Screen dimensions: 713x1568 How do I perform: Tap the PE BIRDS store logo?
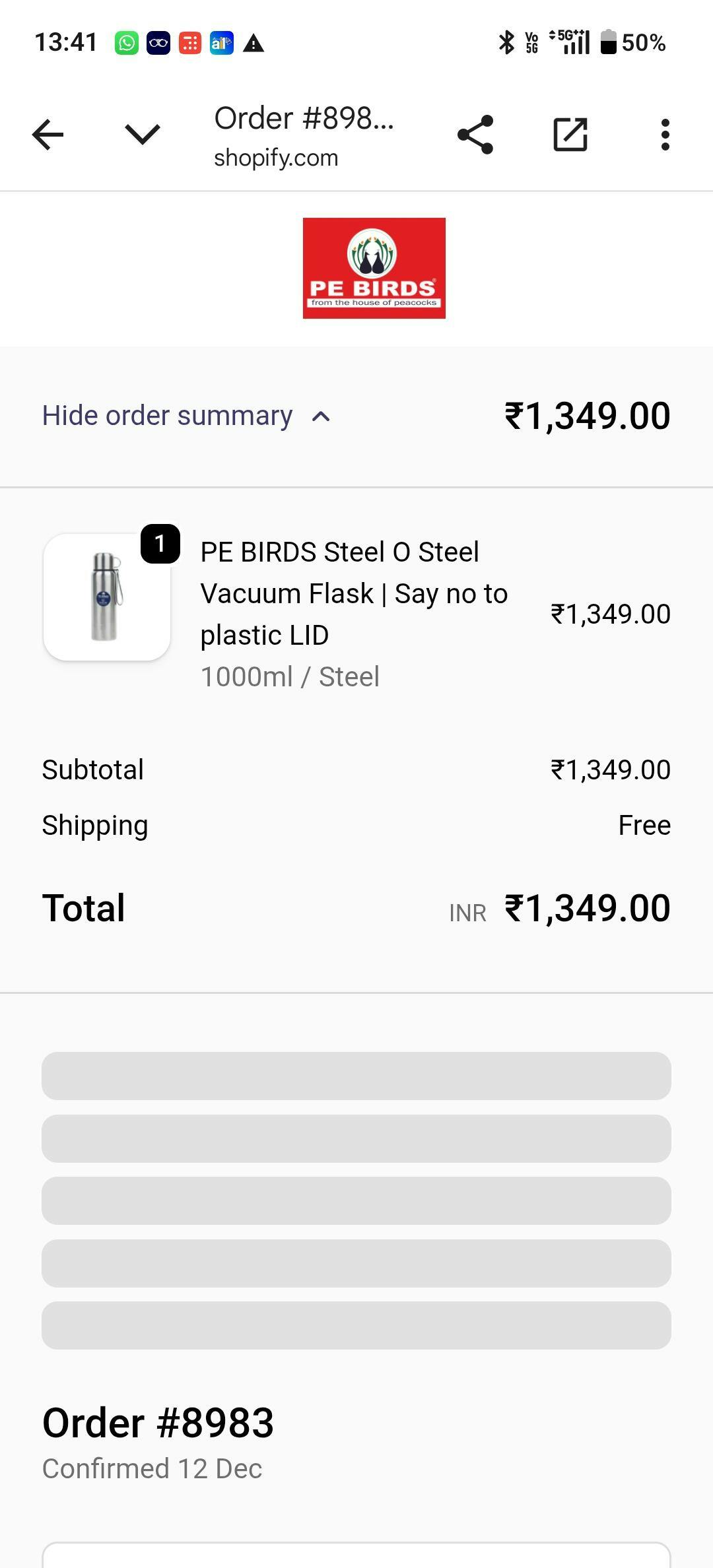pos(374,268)
